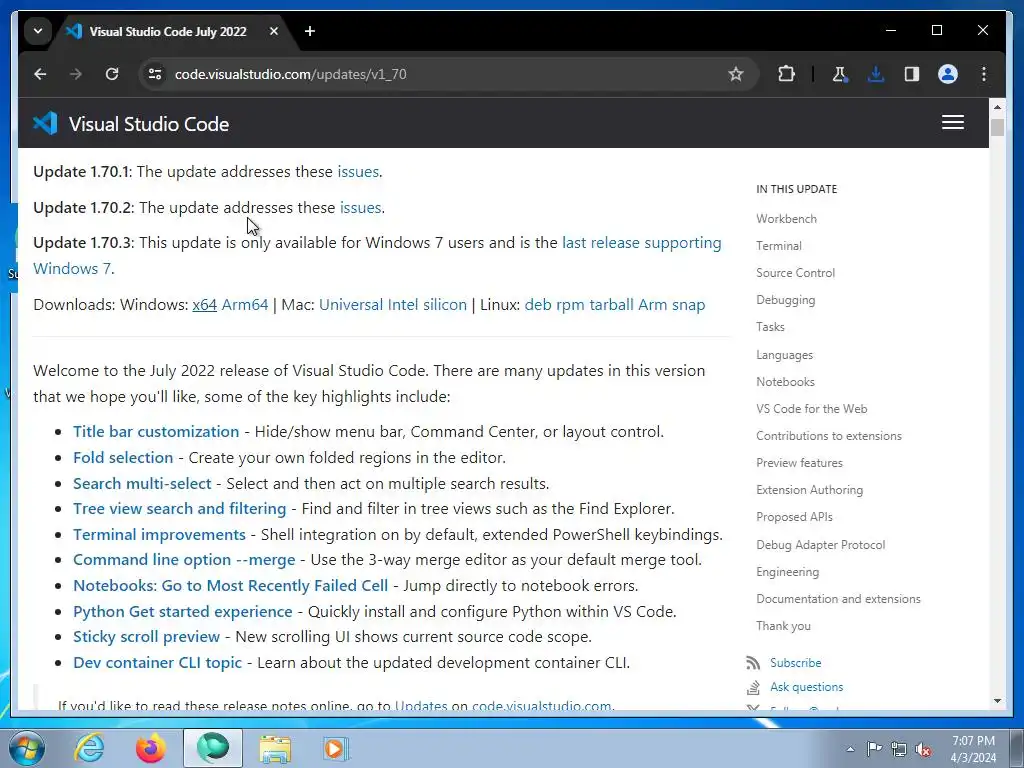Download the Windows Arm64 build
Image resolution: width=1024 pixels, height=768 pixels.
point(245,305)
